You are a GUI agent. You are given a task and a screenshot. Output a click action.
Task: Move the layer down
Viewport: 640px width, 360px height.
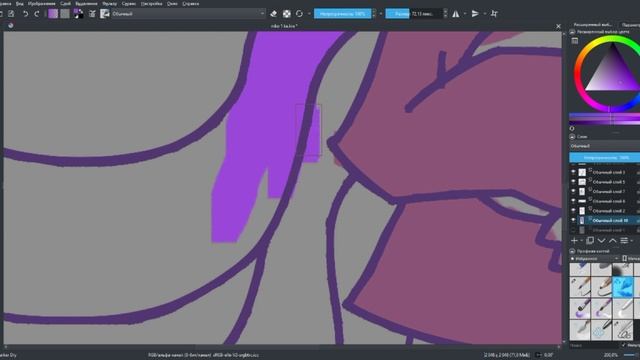(x=602, y=241)
